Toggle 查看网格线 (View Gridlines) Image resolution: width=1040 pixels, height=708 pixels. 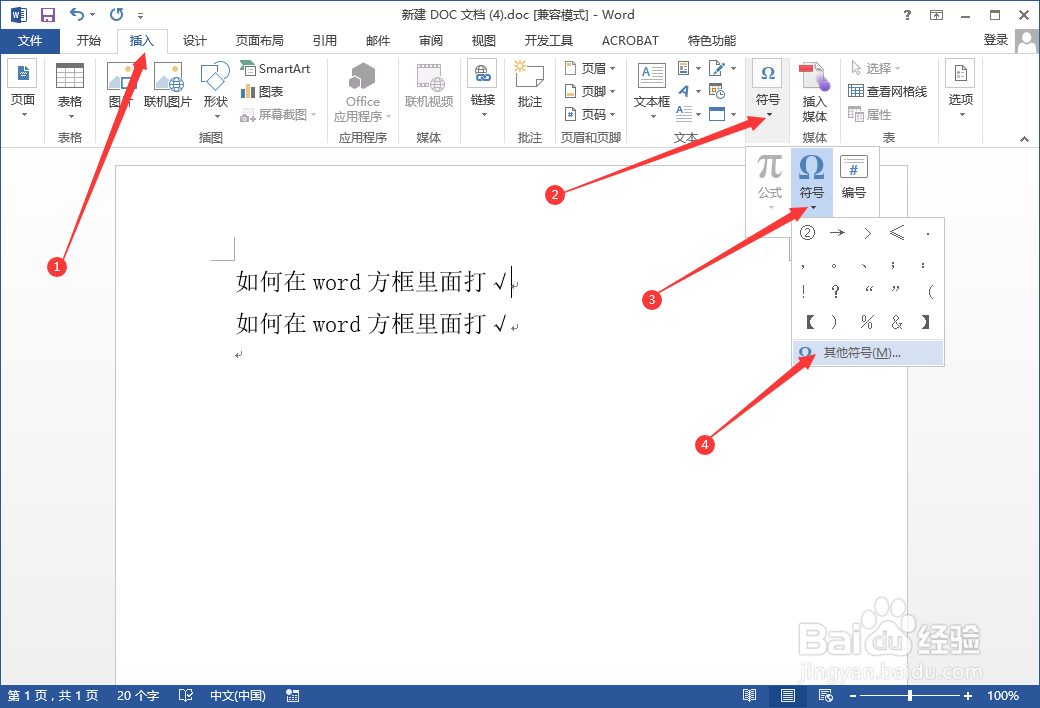tap(886, 90)
